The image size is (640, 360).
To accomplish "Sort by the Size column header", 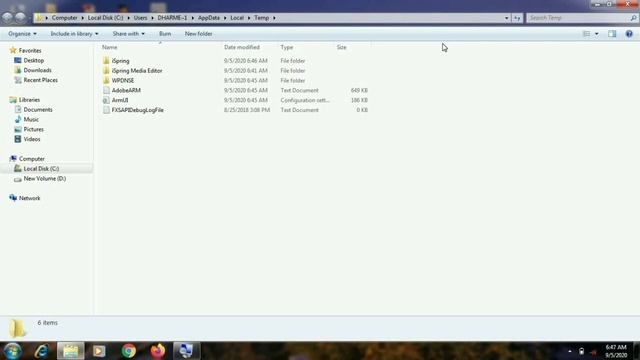I will pyautogui.click(x=341, y=47).
